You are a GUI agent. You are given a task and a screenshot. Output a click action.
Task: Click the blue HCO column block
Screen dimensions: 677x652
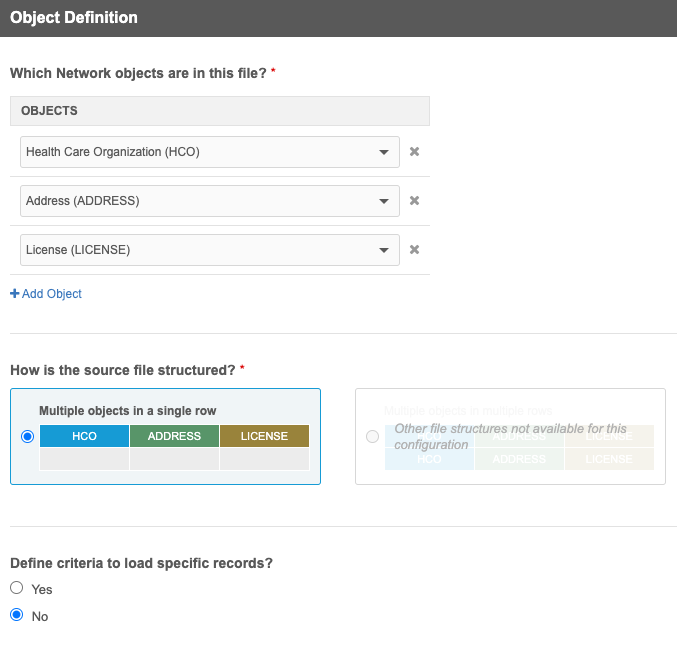[x=84, y=436]
